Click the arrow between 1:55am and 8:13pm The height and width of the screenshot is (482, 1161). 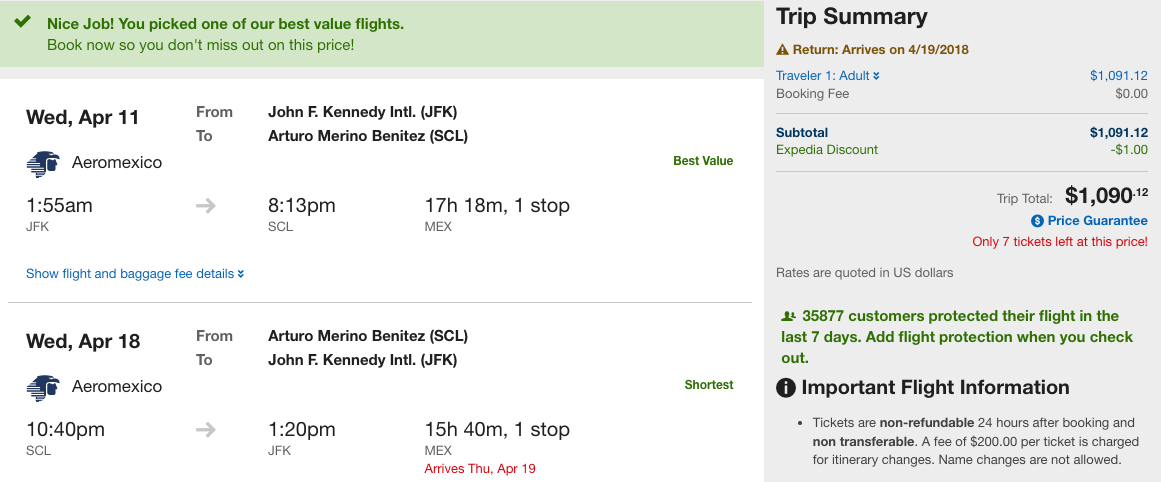point(206,206)
